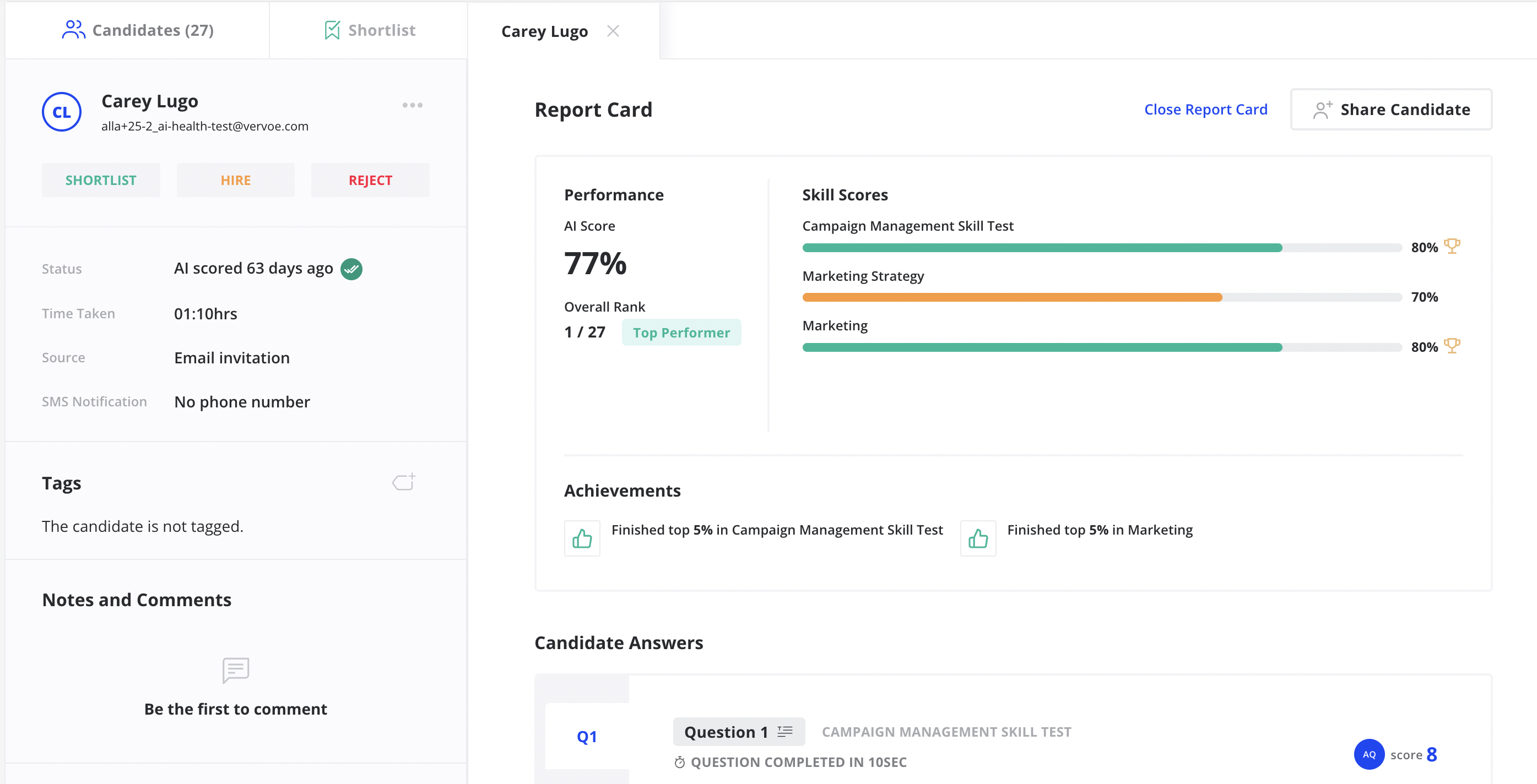The width and height of the screenshot is (1537, 784).
Task: Click the list icon beside Question 1
Action: [785, 732]
